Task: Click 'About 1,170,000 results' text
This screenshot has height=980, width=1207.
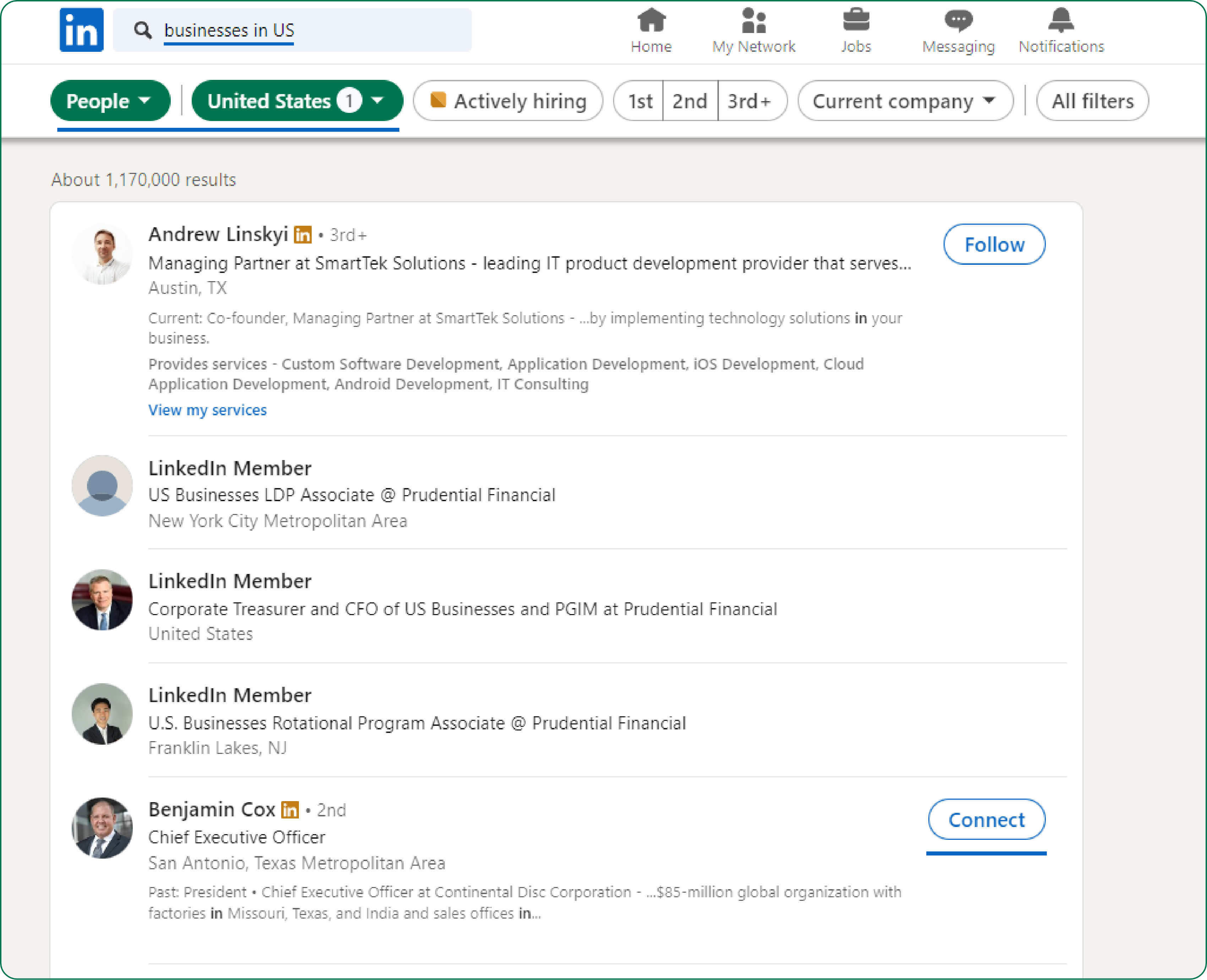Action: tap(143, 180)
